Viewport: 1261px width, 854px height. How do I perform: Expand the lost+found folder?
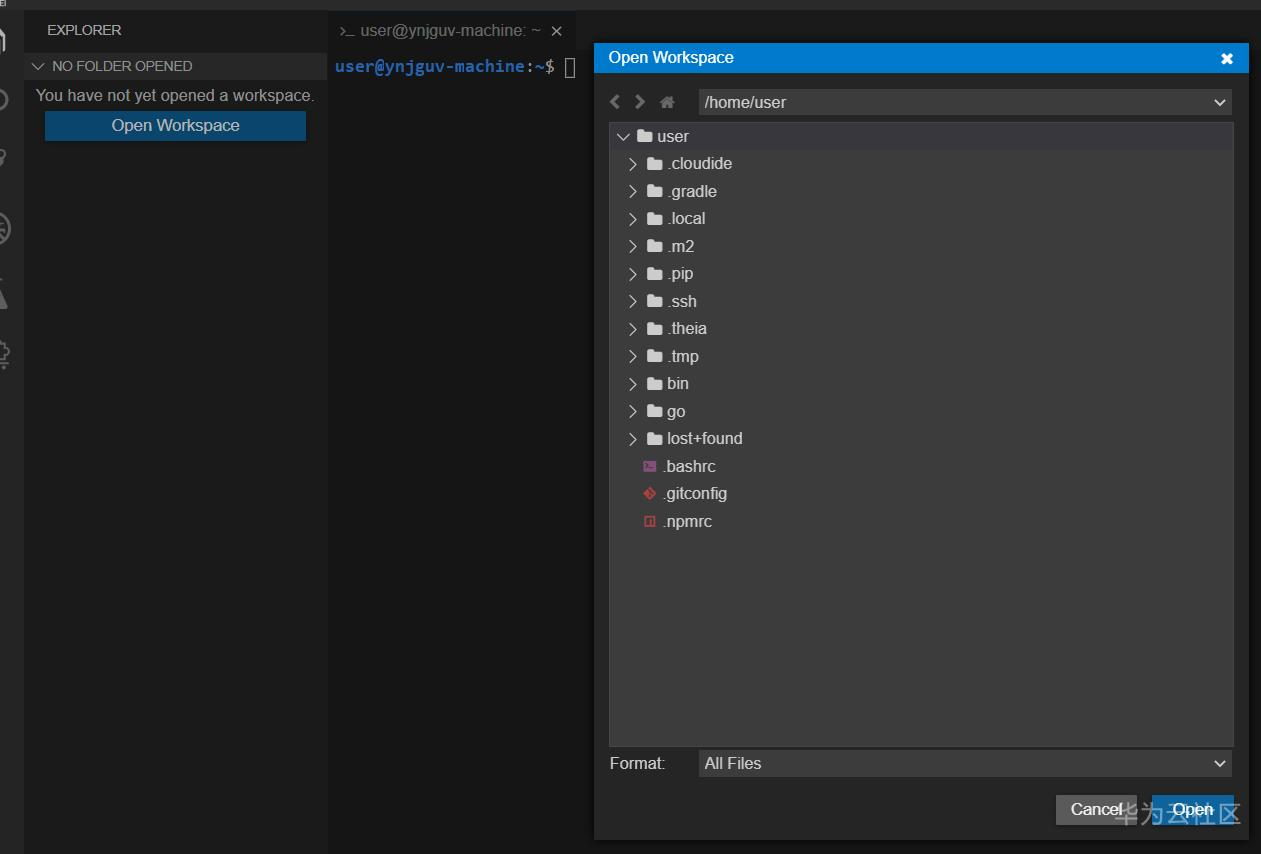633,438
